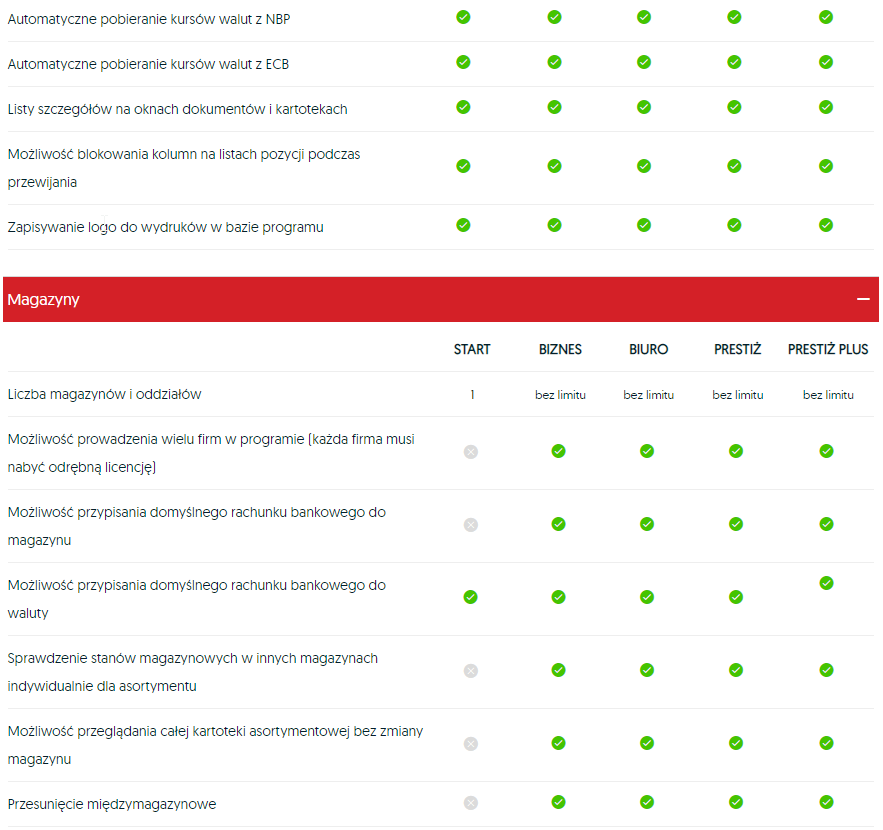This screenshot has height=830, width=883.
Task: Click grey X for wielu firm in START column
Action: tap(471, 452)
